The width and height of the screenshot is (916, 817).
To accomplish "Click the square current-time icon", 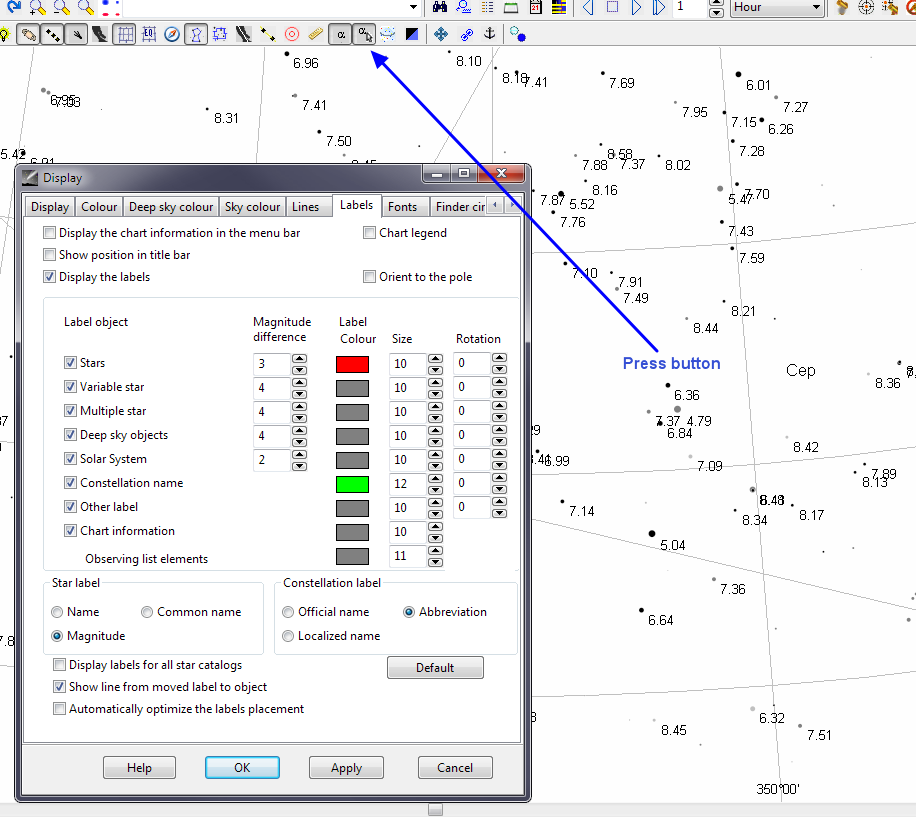I will pyautogui.click(x=612, y=7).
